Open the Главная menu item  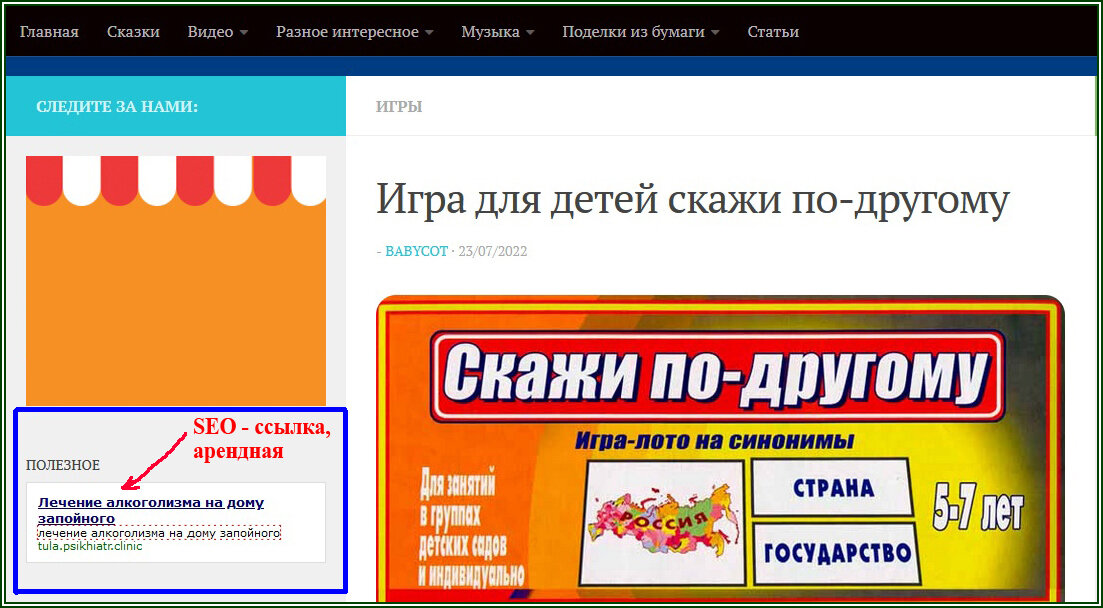[x=49, y=32]
